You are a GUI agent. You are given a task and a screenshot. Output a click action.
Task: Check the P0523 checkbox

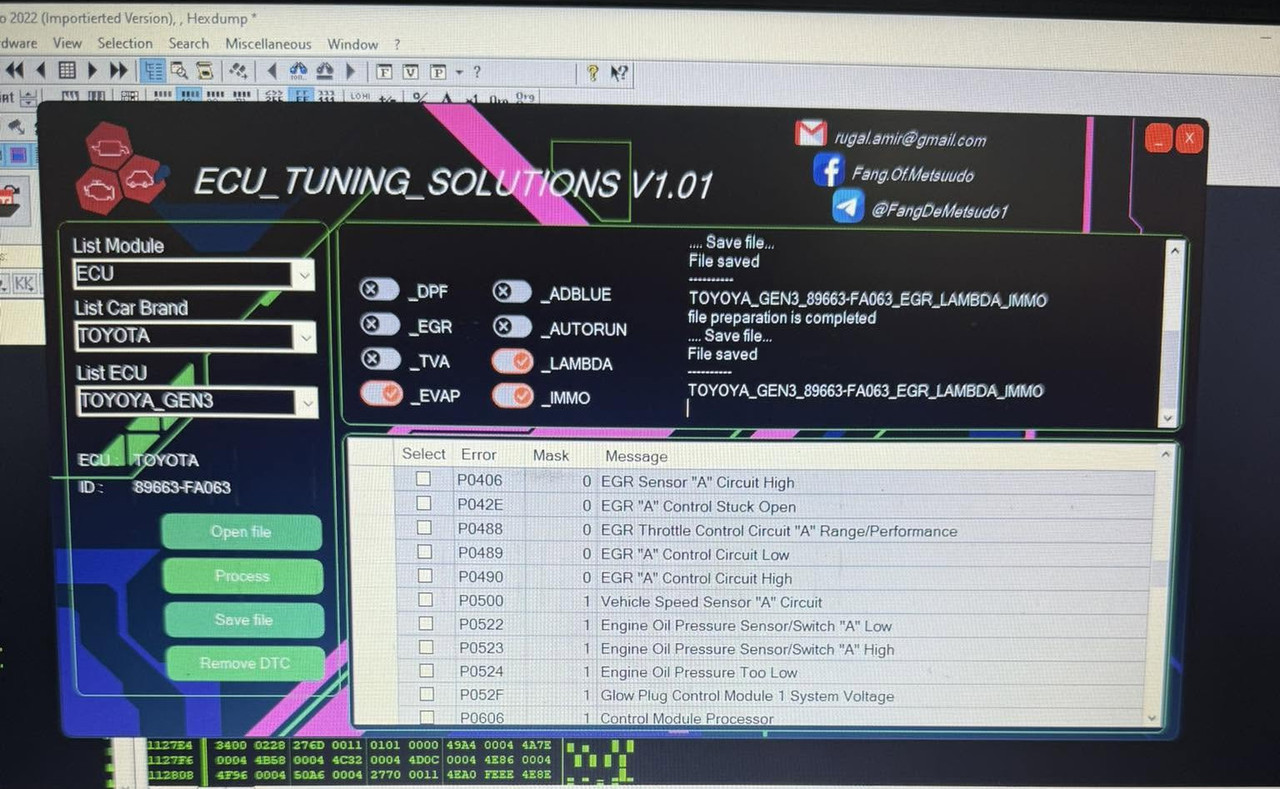coord(426,647)
